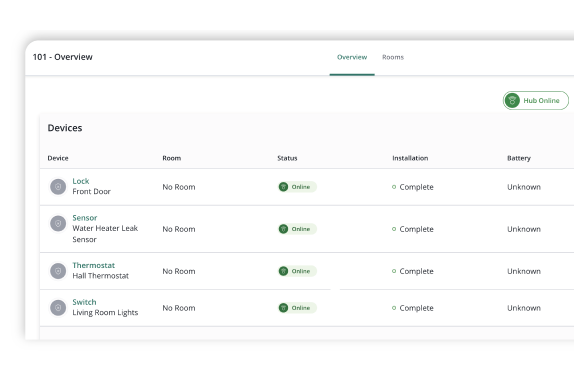The height and width of the screenshot is (376, 574).
Task: Click Complete indicator dot in Sensor row
Action: tap(394, 229)
